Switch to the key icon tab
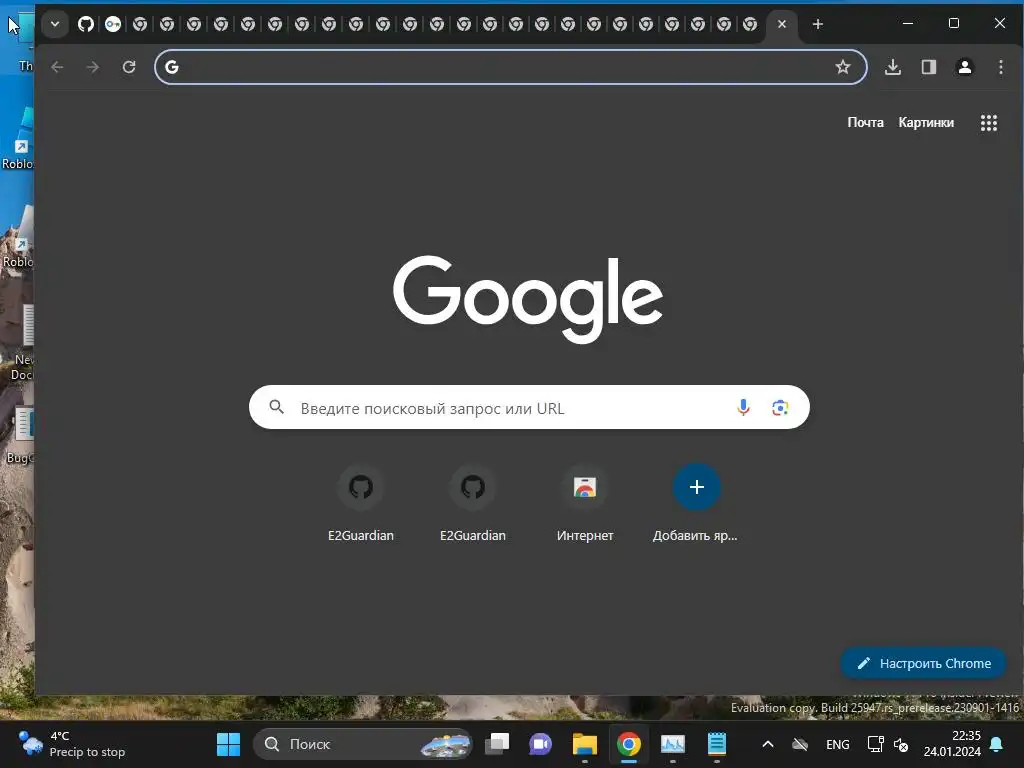 [113, 24]
